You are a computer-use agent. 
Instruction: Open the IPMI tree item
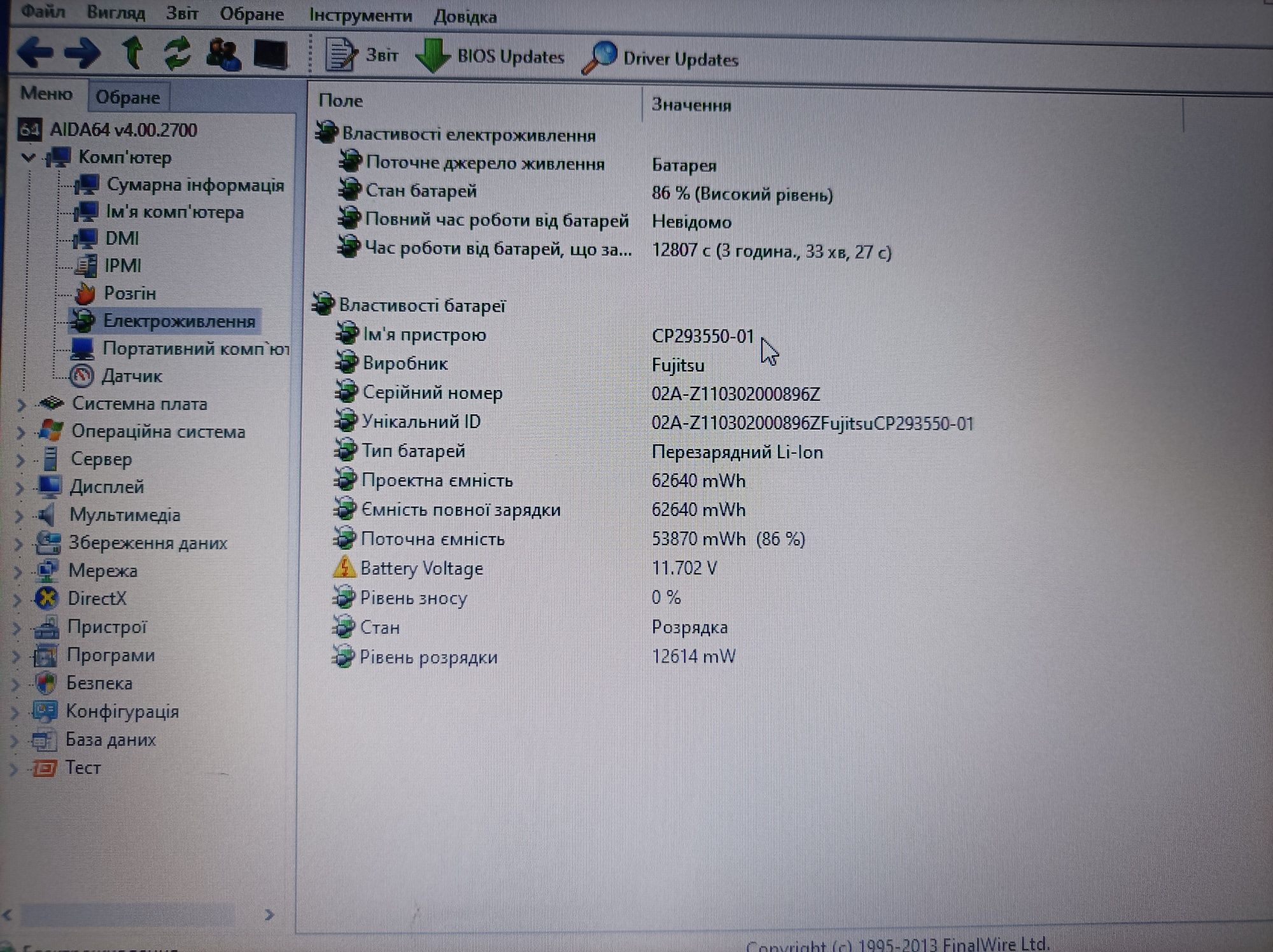[x=122, y=266]
